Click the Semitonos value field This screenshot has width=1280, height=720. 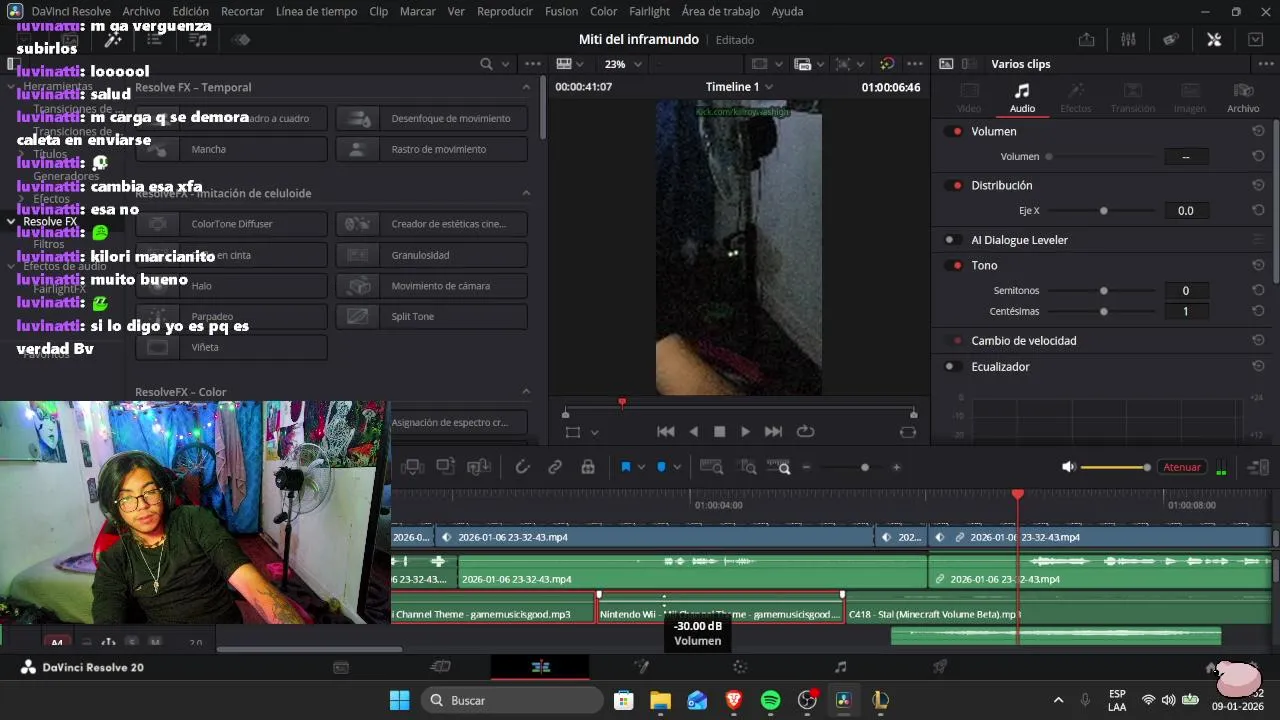tap(1186, 291)
